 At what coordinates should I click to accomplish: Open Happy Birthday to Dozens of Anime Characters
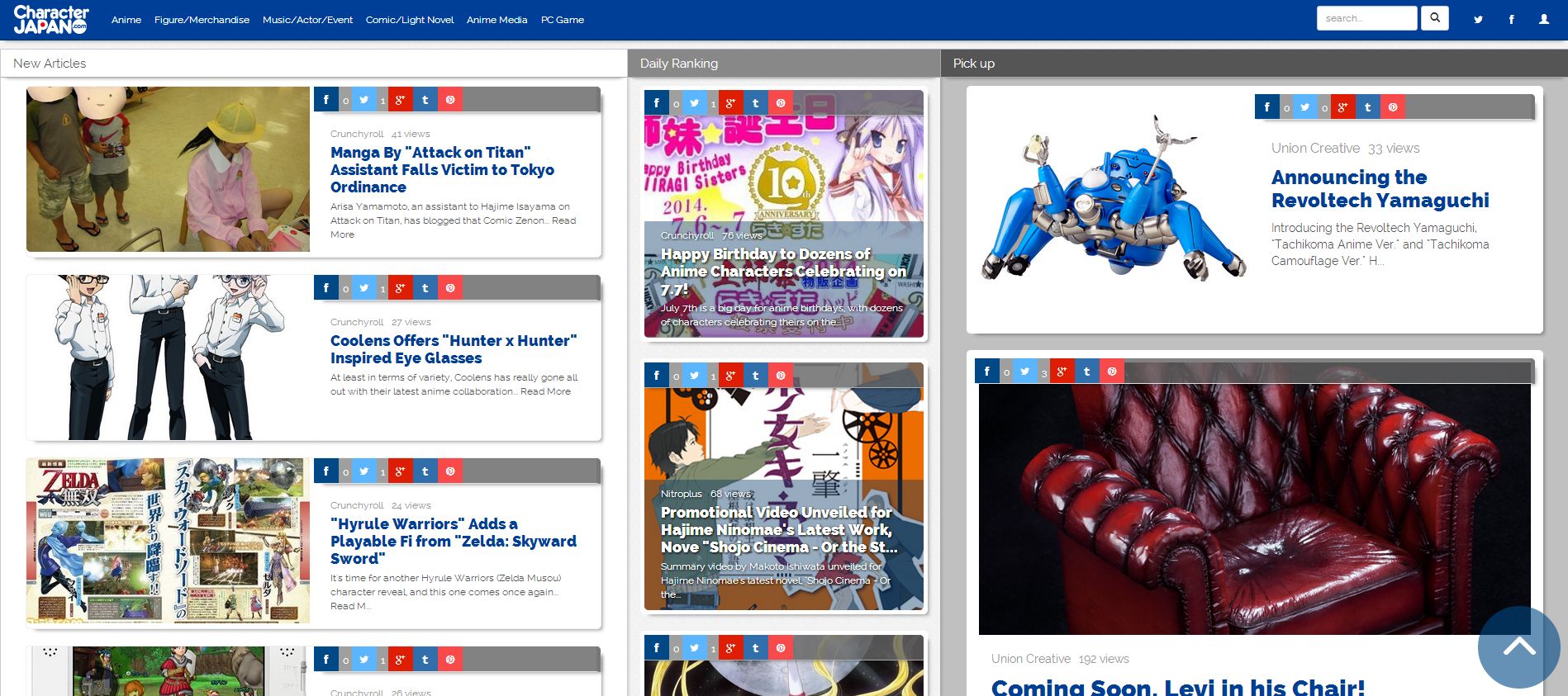point(783,272)
